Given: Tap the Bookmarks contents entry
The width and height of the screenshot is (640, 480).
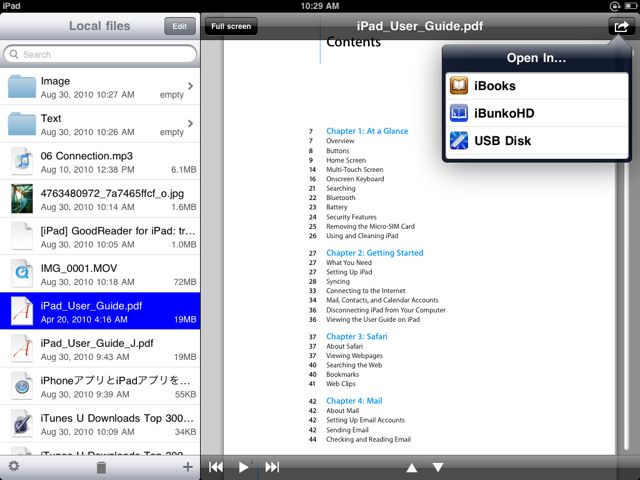Looking at the screenshot, I should pyautogui.click(x=342, y=374).
